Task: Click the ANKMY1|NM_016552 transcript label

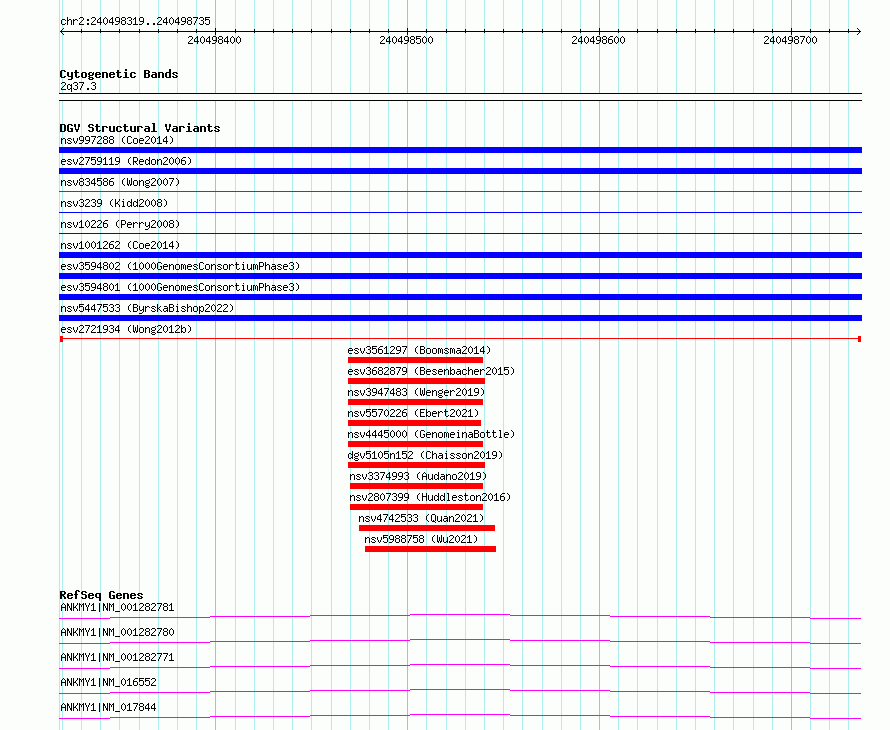Action: 108,682
